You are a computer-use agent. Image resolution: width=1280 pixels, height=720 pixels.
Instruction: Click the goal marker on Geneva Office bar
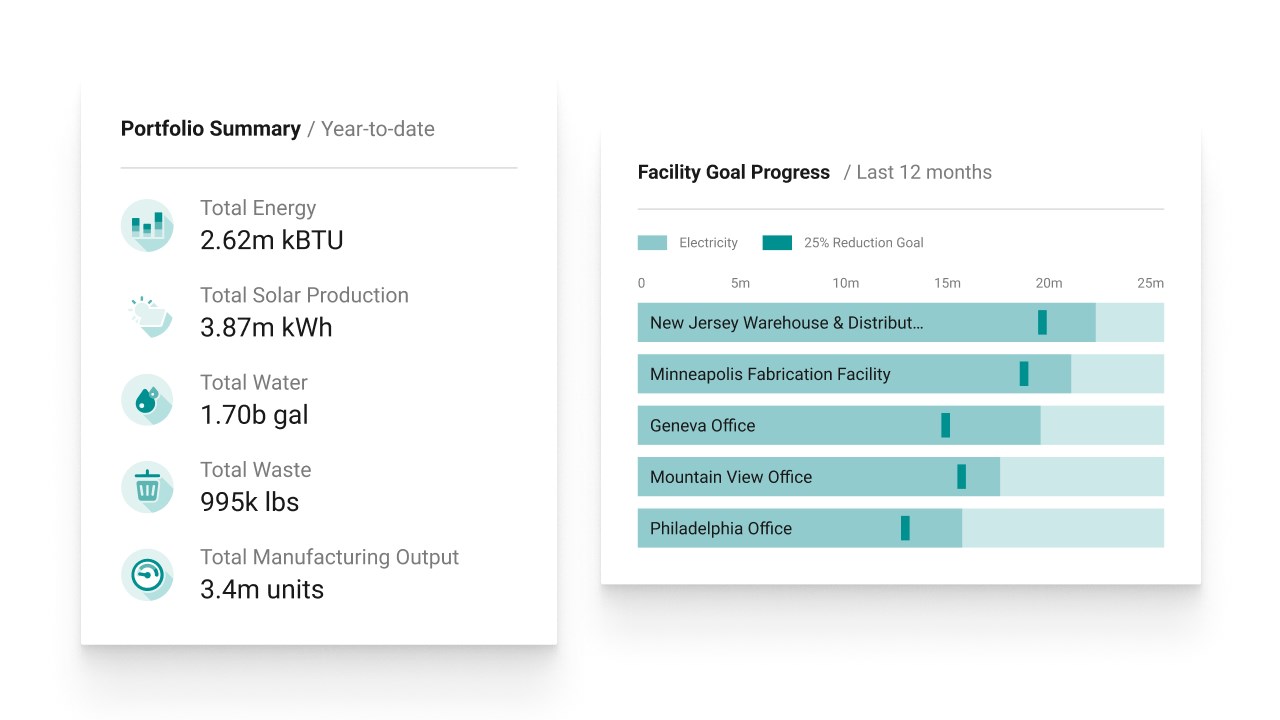coord(945,425)
